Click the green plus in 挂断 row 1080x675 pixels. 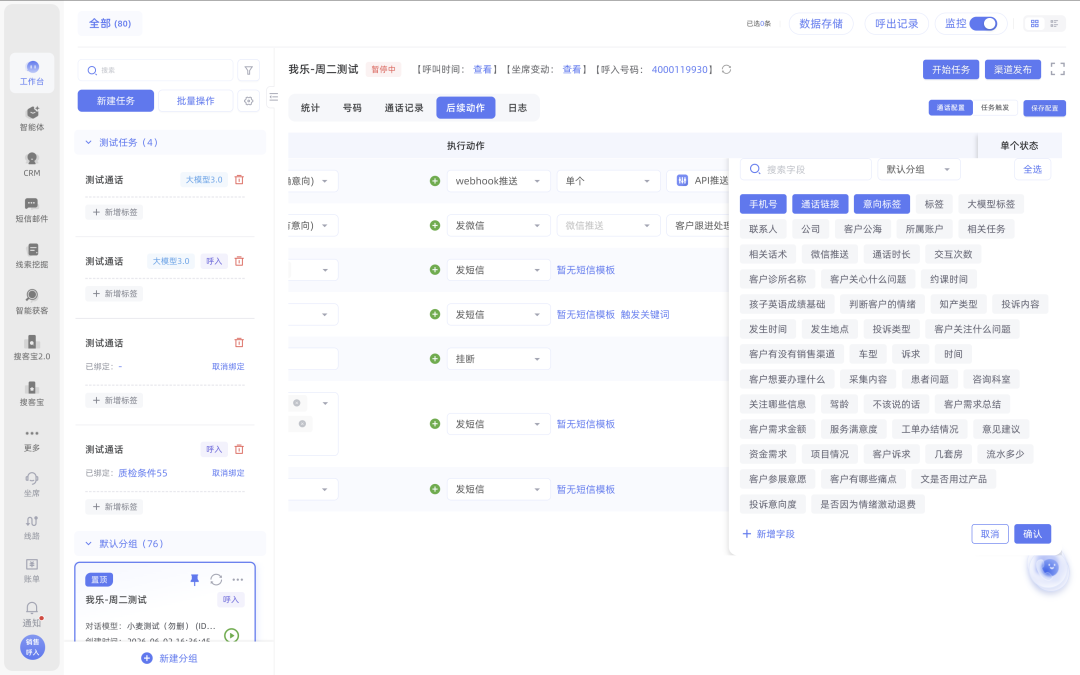click(435, 359)
